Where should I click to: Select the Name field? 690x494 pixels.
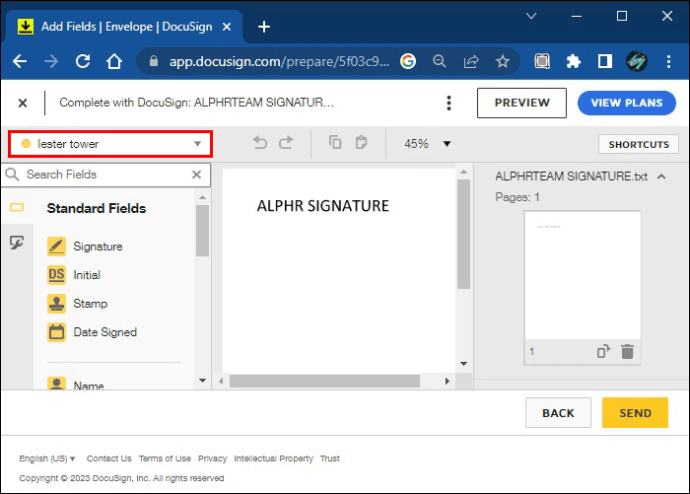click(x=76, y=384)
